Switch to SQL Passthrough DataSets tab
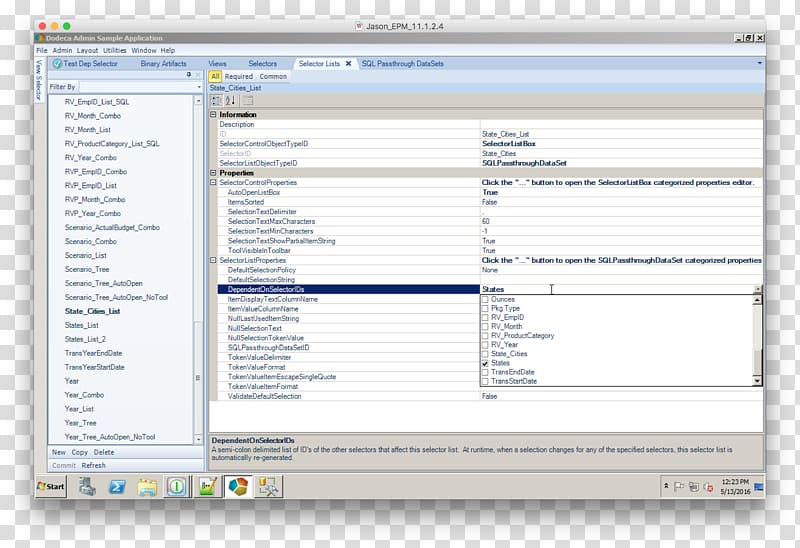 (x=403, y=64)
